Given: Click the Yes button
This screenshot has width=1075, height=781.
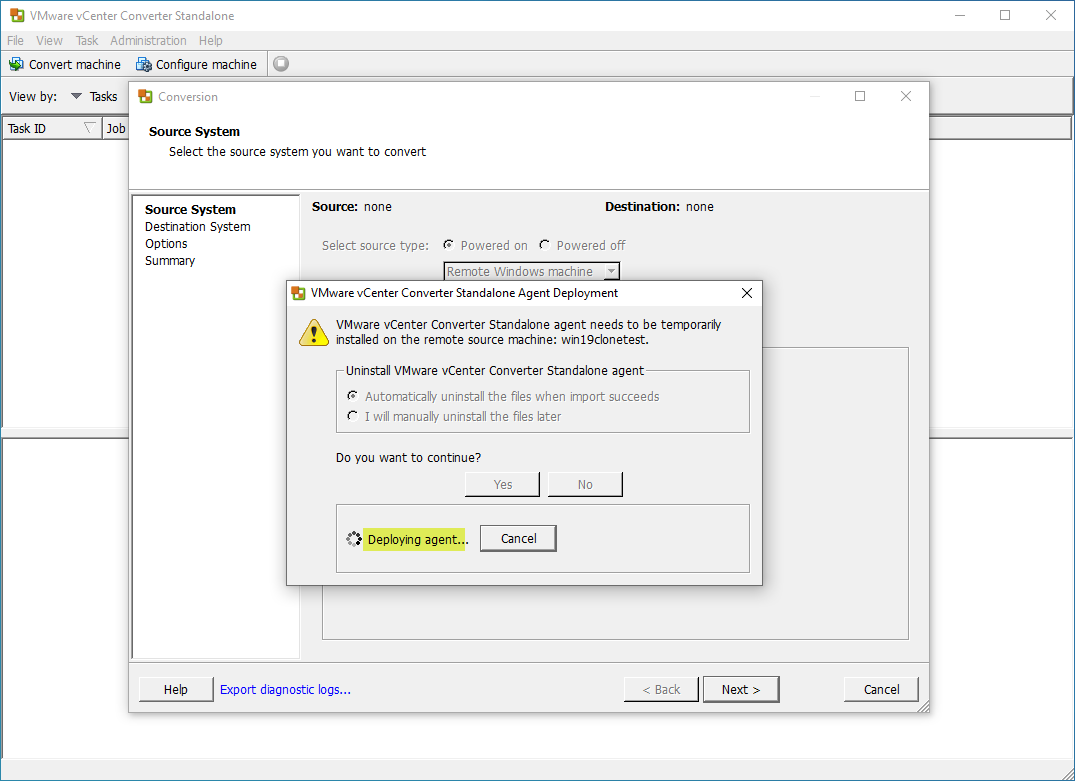Looking at the screenshot, I should 503,484.
